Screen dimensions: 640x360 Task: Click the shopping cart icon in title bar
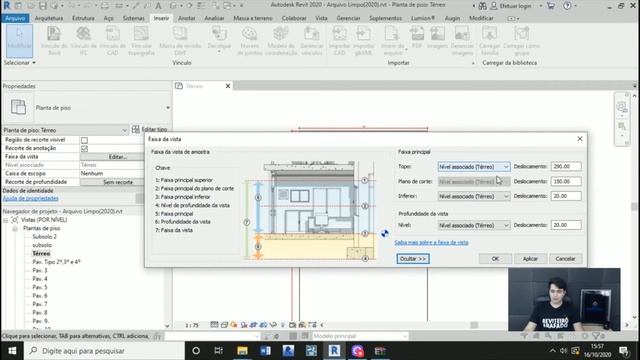click(551, 6)
